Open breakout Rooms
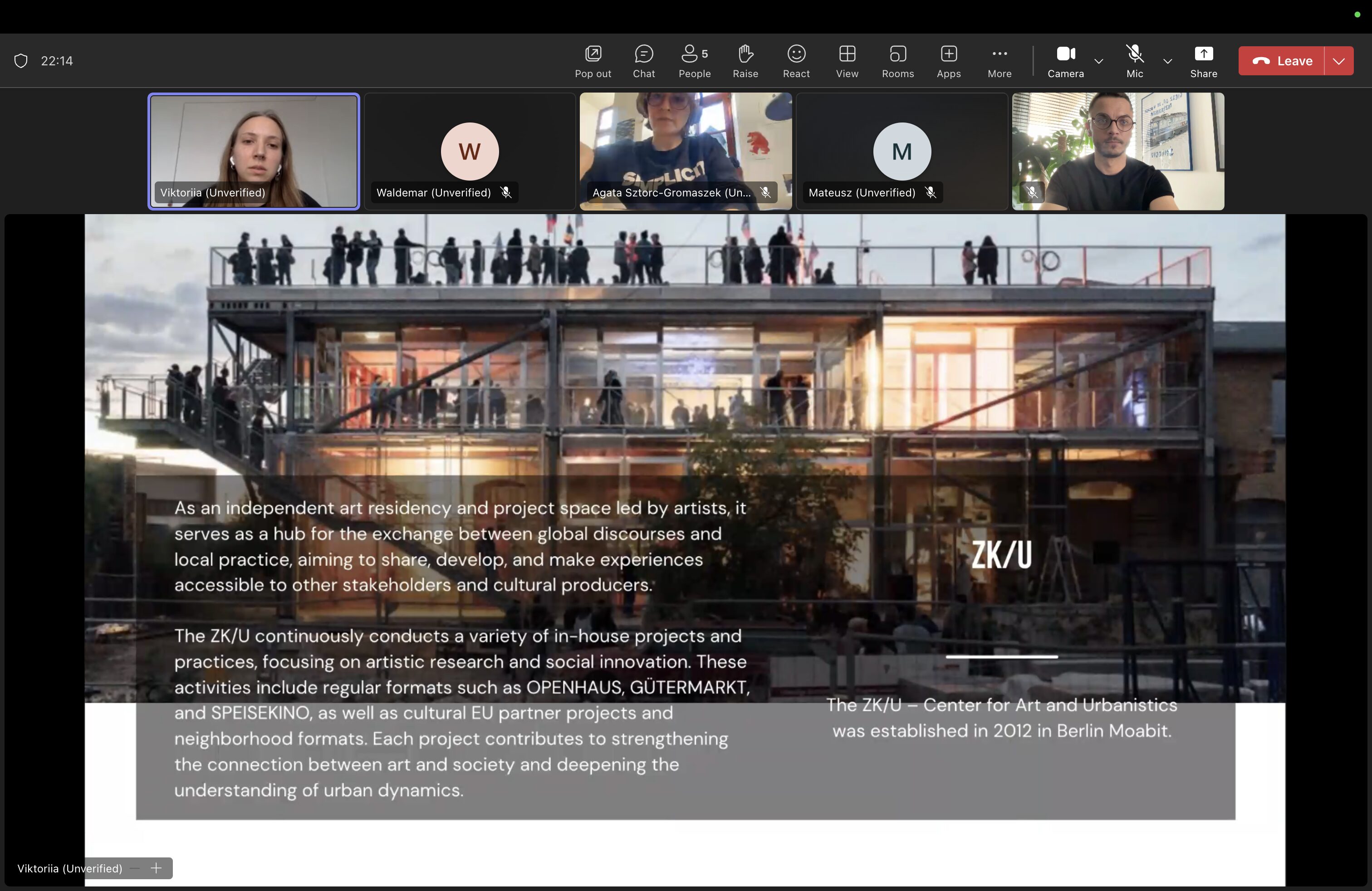The image size is (1372, 891). tap(897, 61)
